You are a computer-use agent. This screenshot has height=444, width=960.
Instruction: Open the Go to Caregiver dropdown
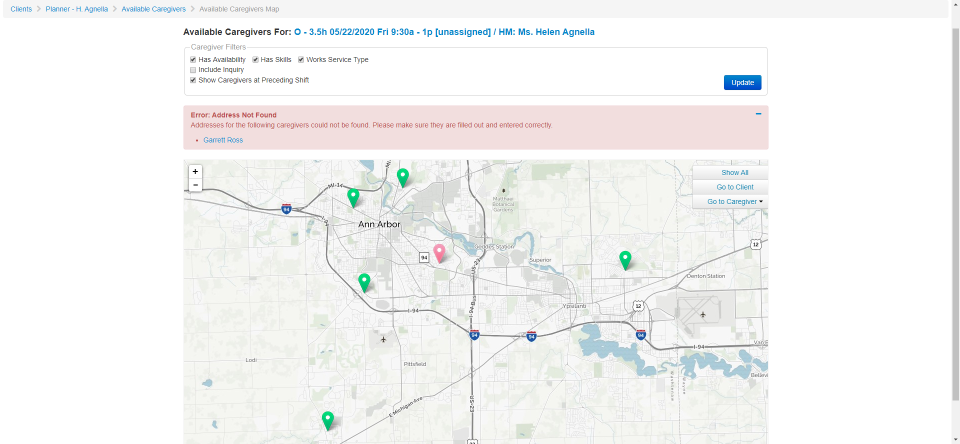(x=735, y=201)
